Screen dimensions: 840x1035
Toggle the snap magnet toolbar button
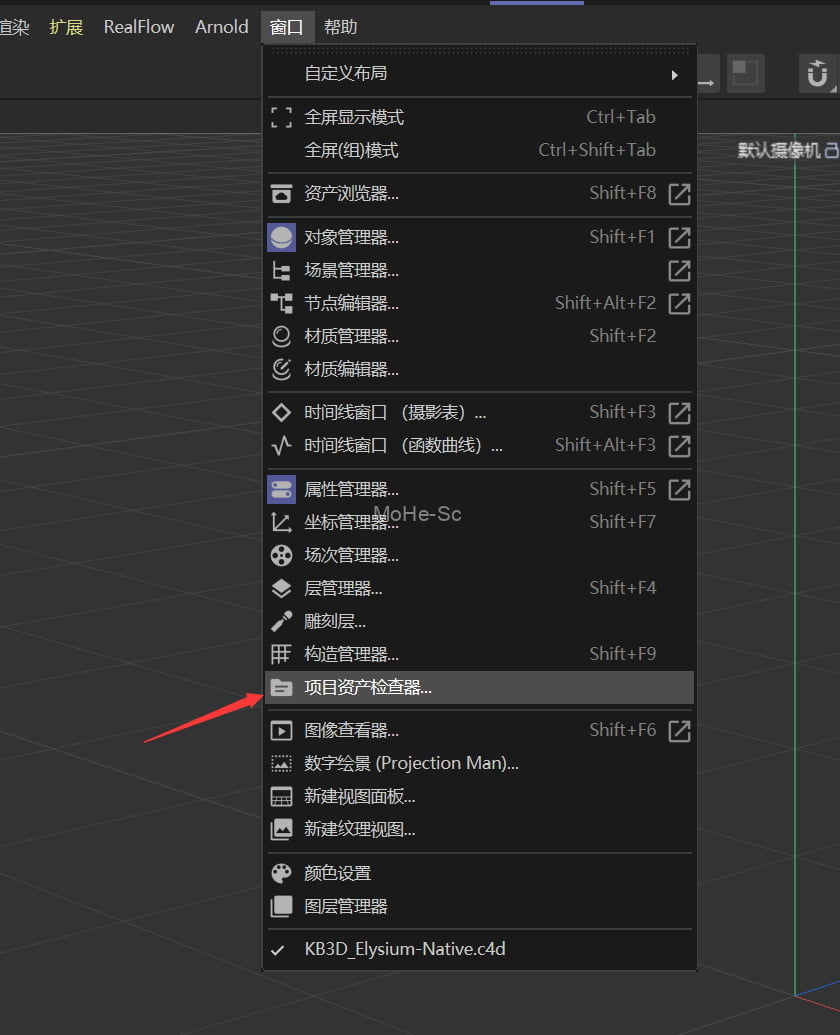pyautogui.click(x=817, y=74)
